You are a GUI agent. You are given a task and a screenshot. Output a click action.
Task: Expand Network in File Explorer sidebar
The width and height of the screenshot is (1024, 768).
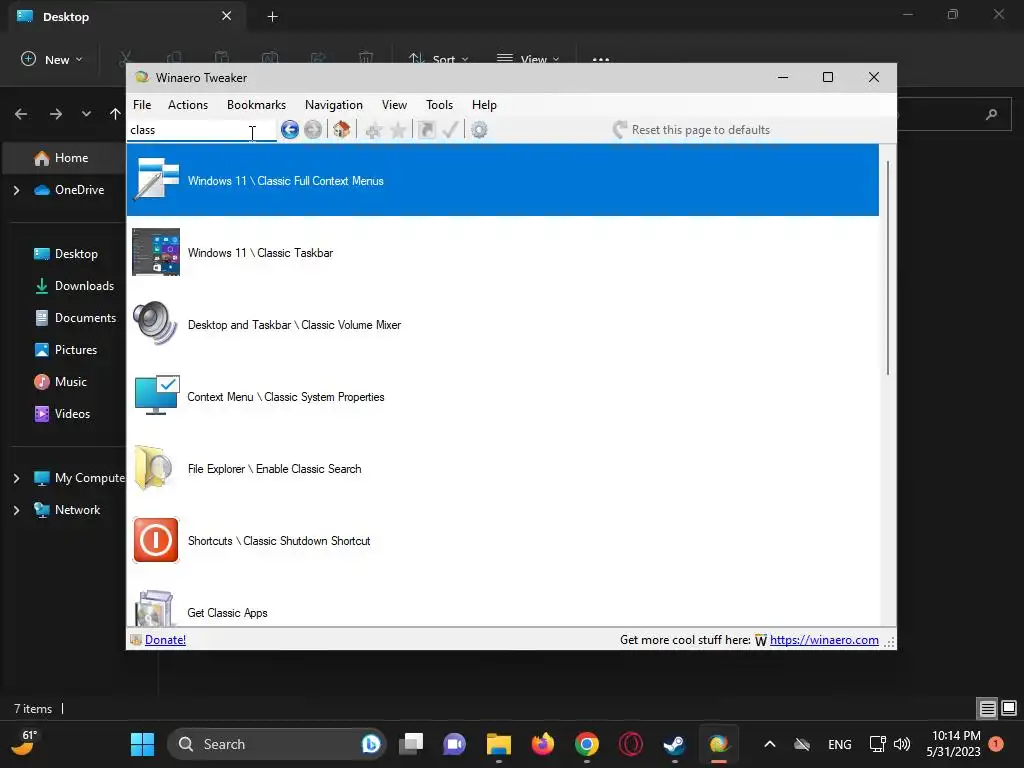click(16, 510)
